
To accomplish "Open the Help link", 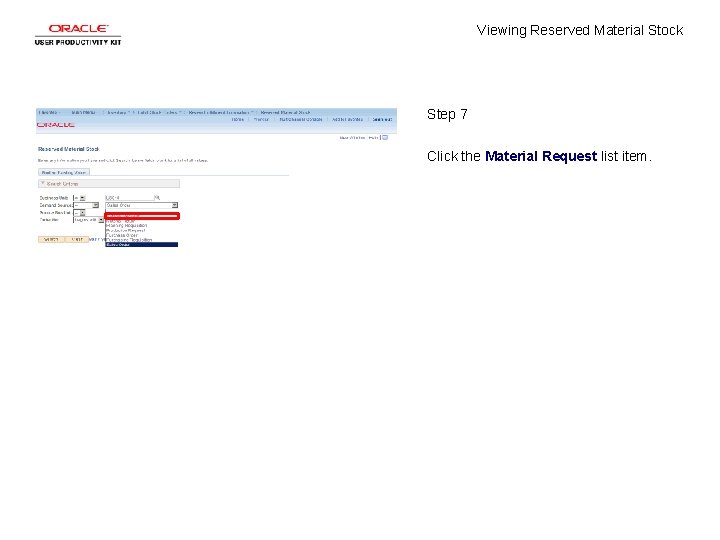I will tap(373, 137).
